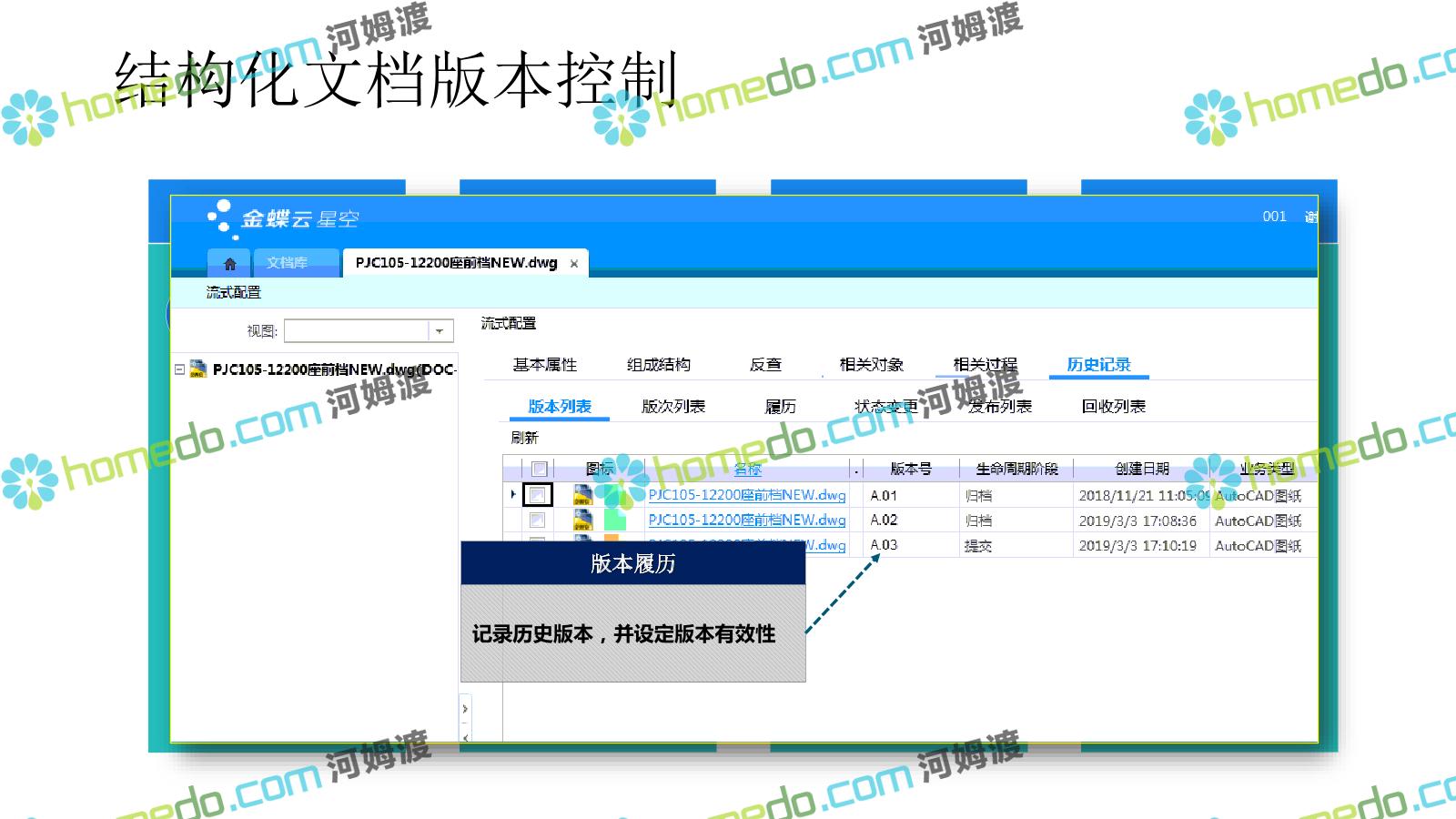Click the 刷新 refresh button
The image size is (1456, 819).
(x=524, y=438)
